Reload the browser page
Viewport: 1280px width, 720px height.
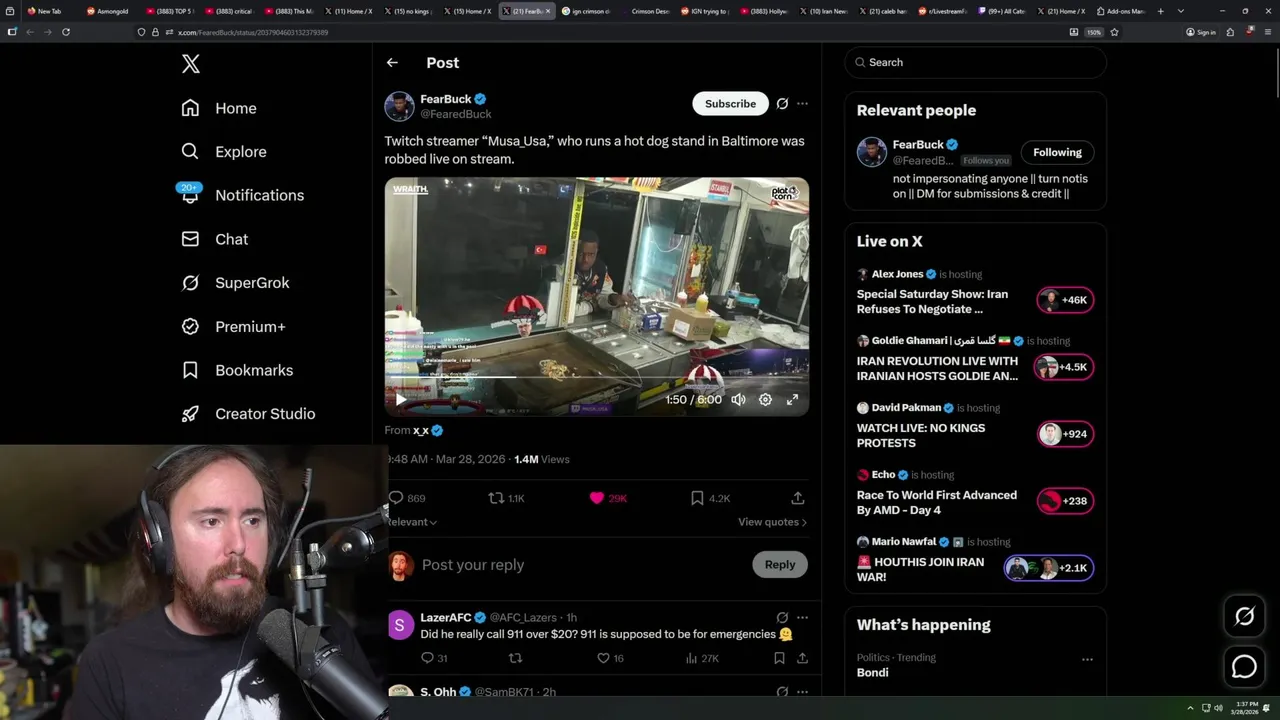point(65,32)
